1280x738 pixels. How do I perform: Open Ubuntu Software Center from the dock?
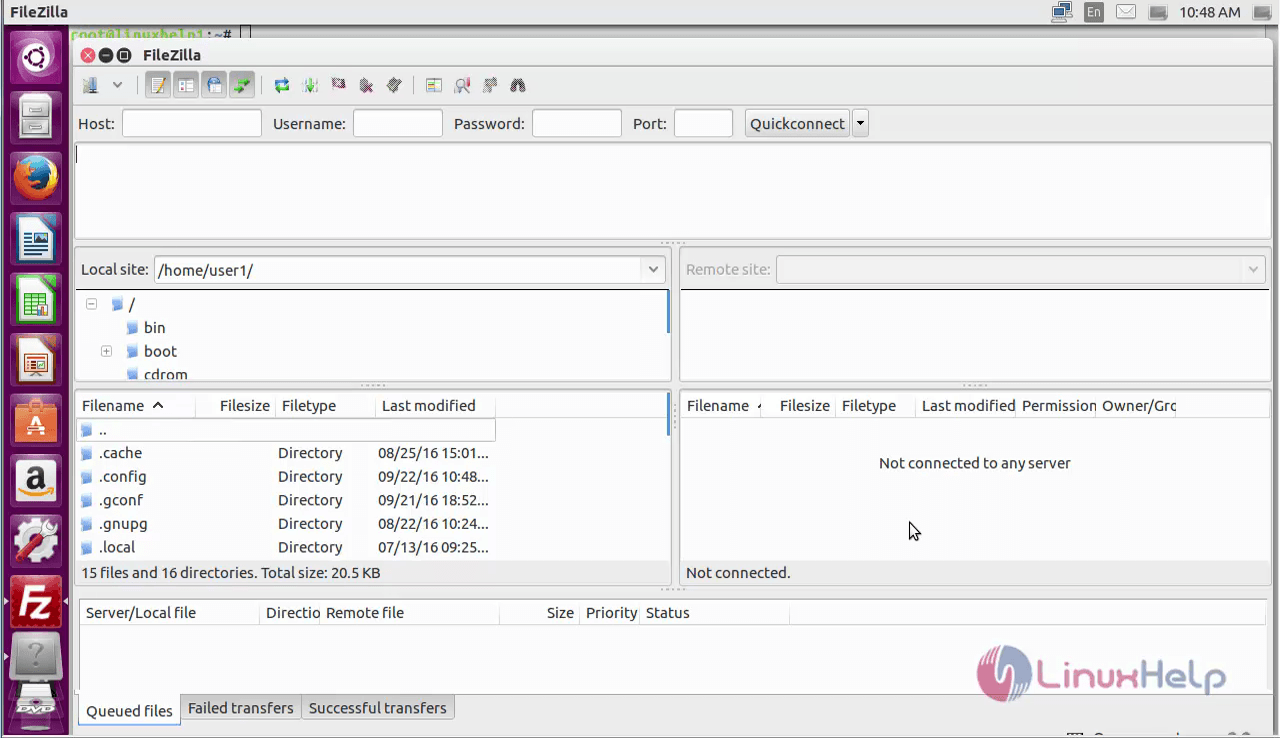[x=37, y=421]
